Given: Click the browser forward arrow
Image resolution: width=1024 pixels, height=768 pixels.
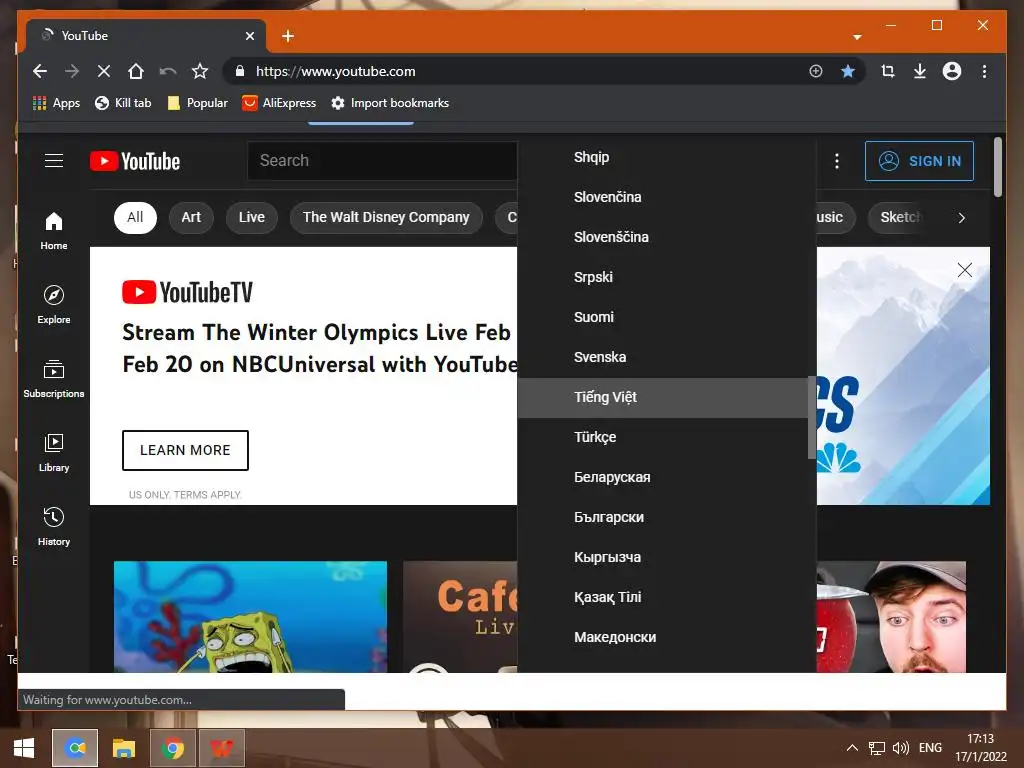Looking at the screenshot, I should tap(72, 71).
